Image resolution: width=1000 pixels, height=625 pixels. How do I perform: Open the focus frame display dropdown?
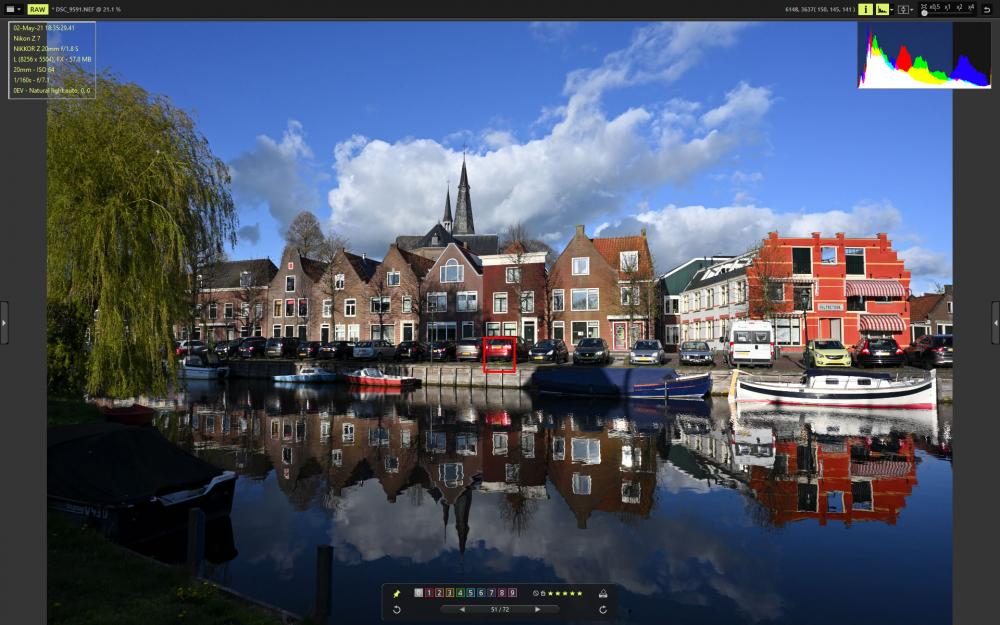click(x=912, y=10)
